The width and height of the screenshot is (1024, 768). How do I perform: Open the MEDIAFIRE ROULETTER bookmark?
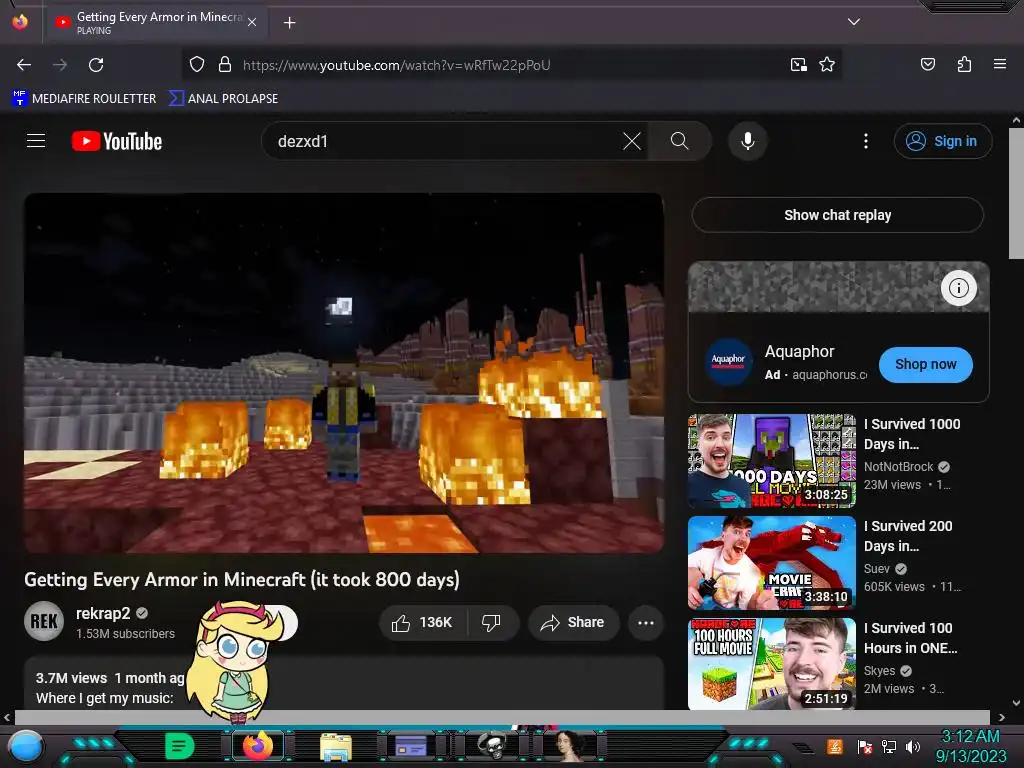pos(84,98)
